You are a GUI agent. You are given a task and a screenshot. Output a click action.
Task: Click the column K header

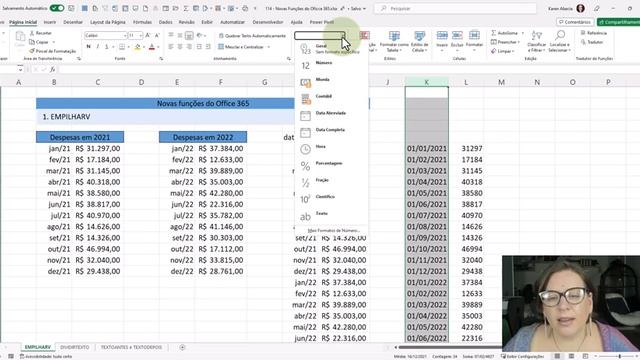click(x=427, y=82)
